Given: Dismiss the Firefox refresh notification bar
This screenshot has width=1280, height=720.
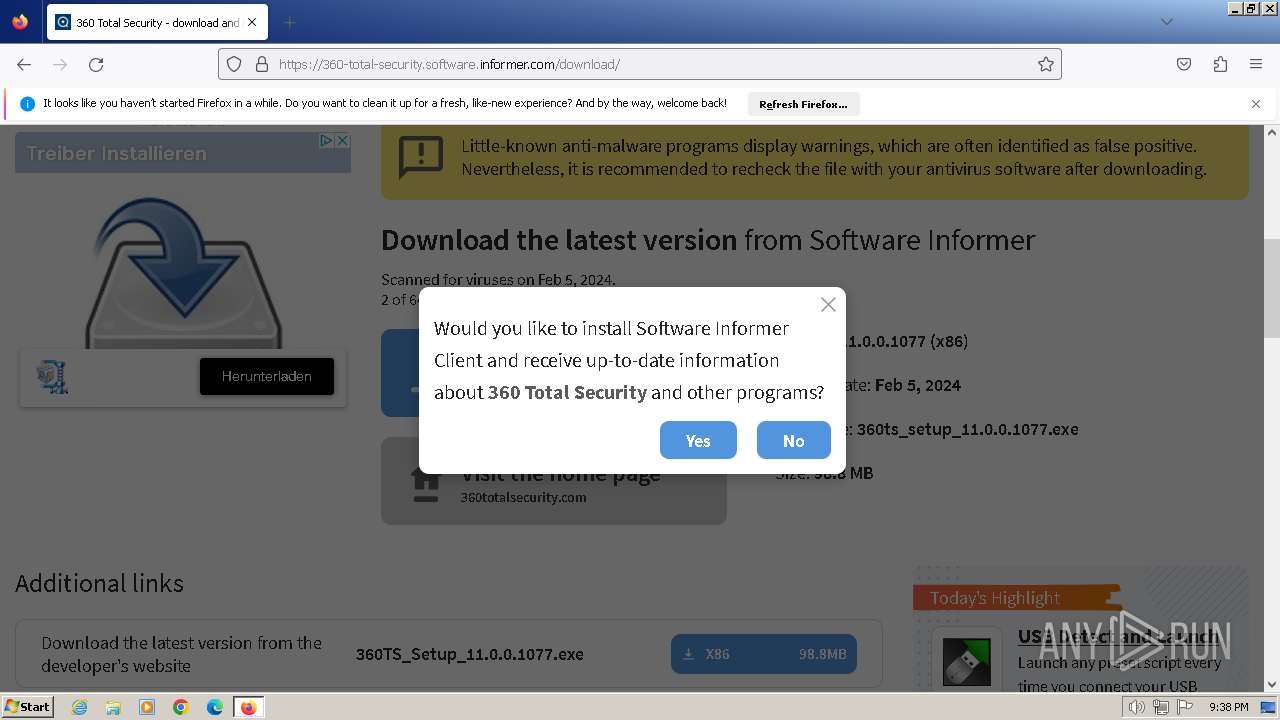Looking at the screenshot, I should [x=1256, y=104].
